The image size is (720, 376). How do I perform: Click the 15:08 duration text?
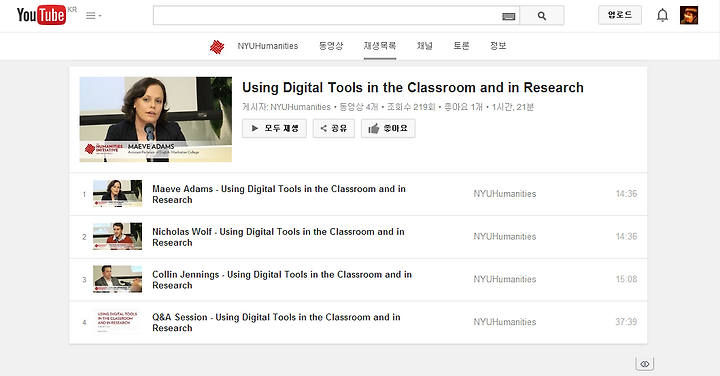click(x=626, y=279)
